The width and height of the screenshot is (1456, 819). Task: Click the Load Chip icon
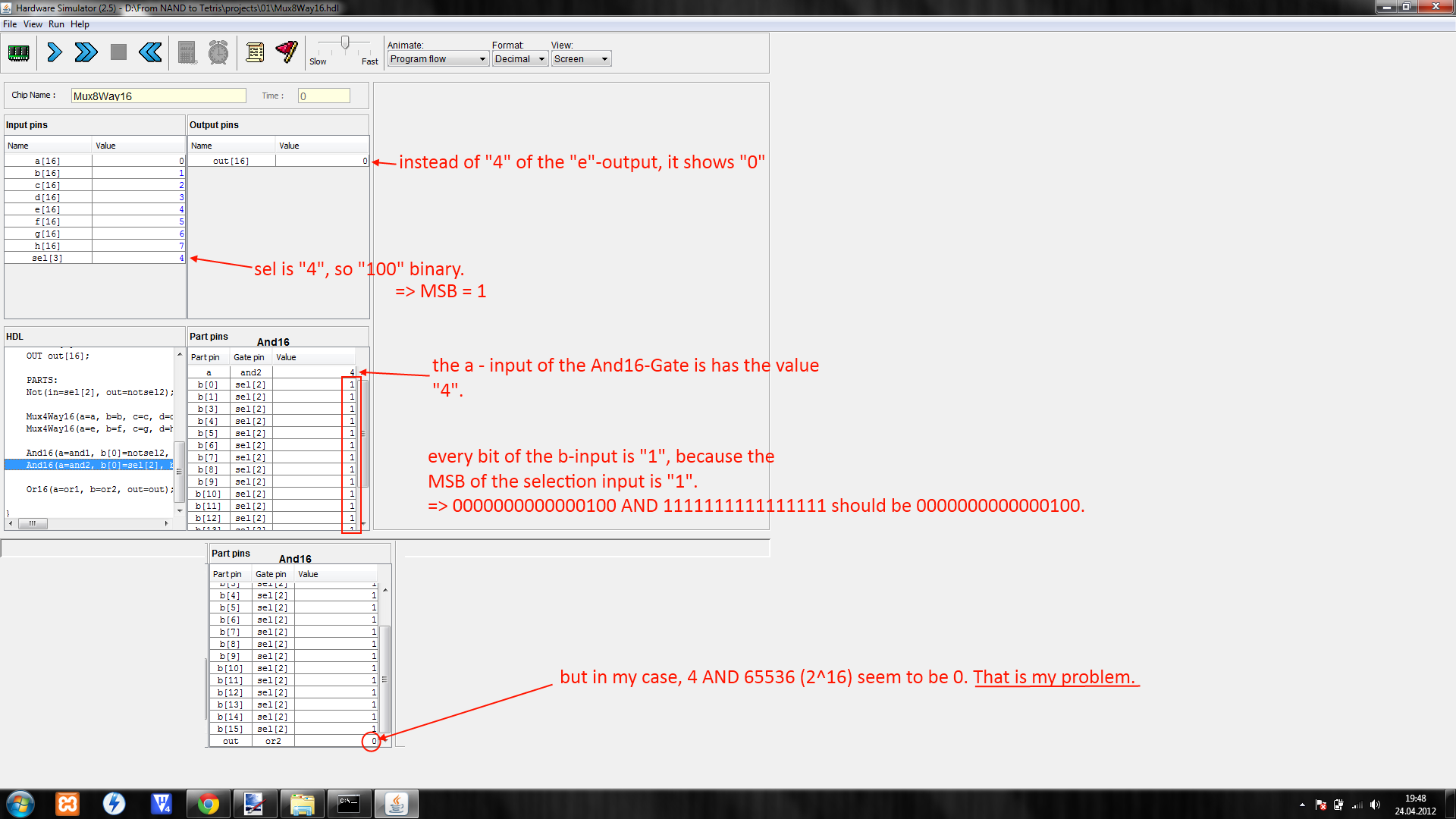[x=18, y=53]
